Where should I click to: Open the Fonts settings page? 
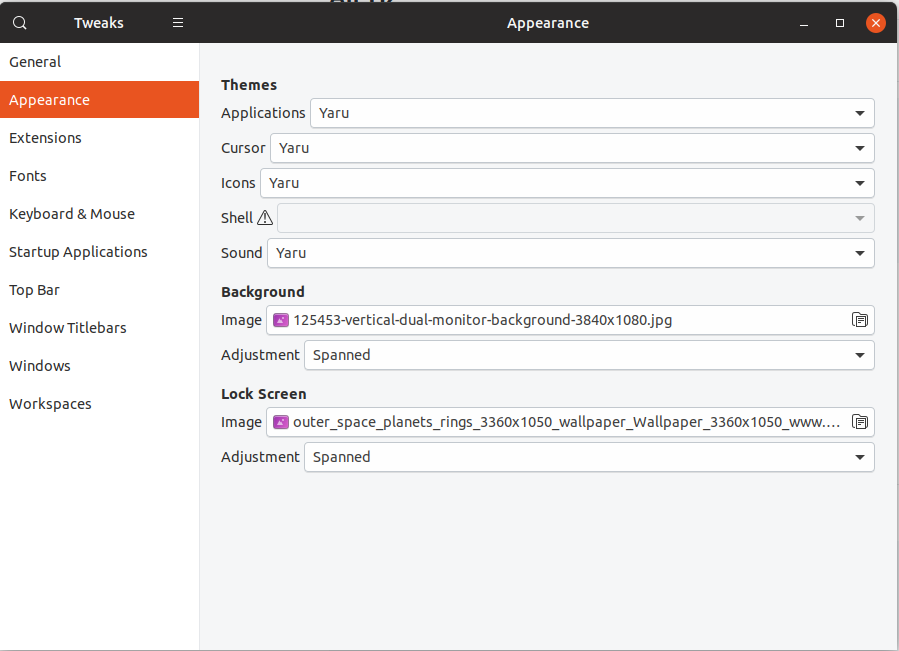click(x=28, y=176)
